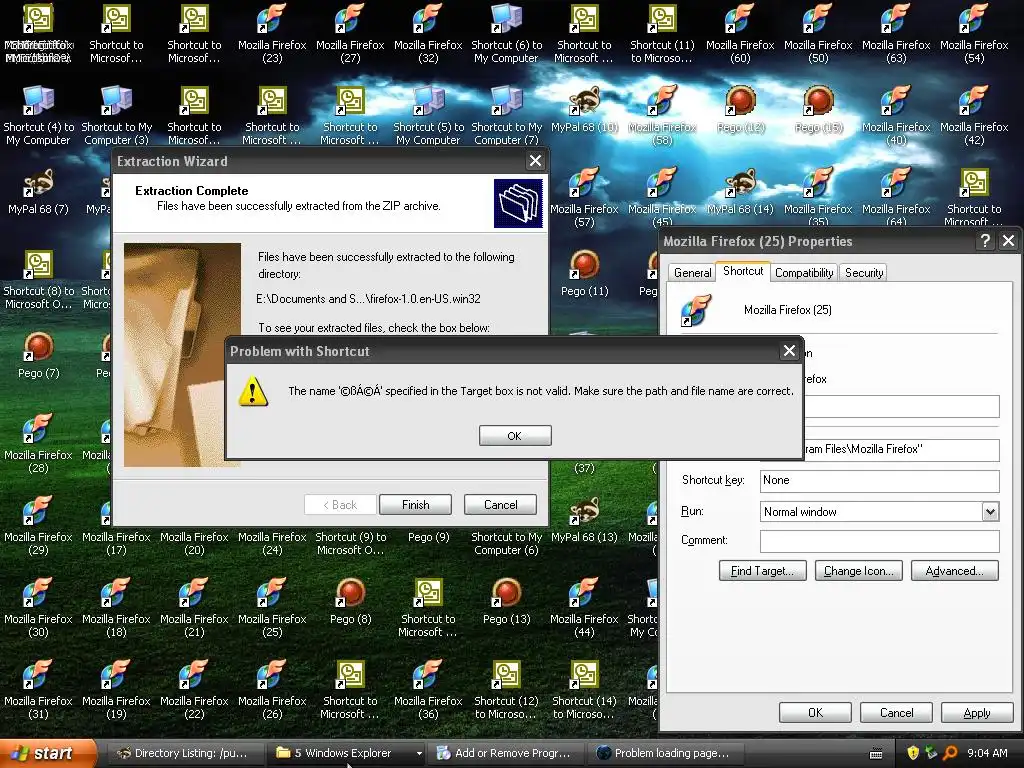
Task: Select Mozilla Firefox (28) desktop icon
Action: click(39, 444)
